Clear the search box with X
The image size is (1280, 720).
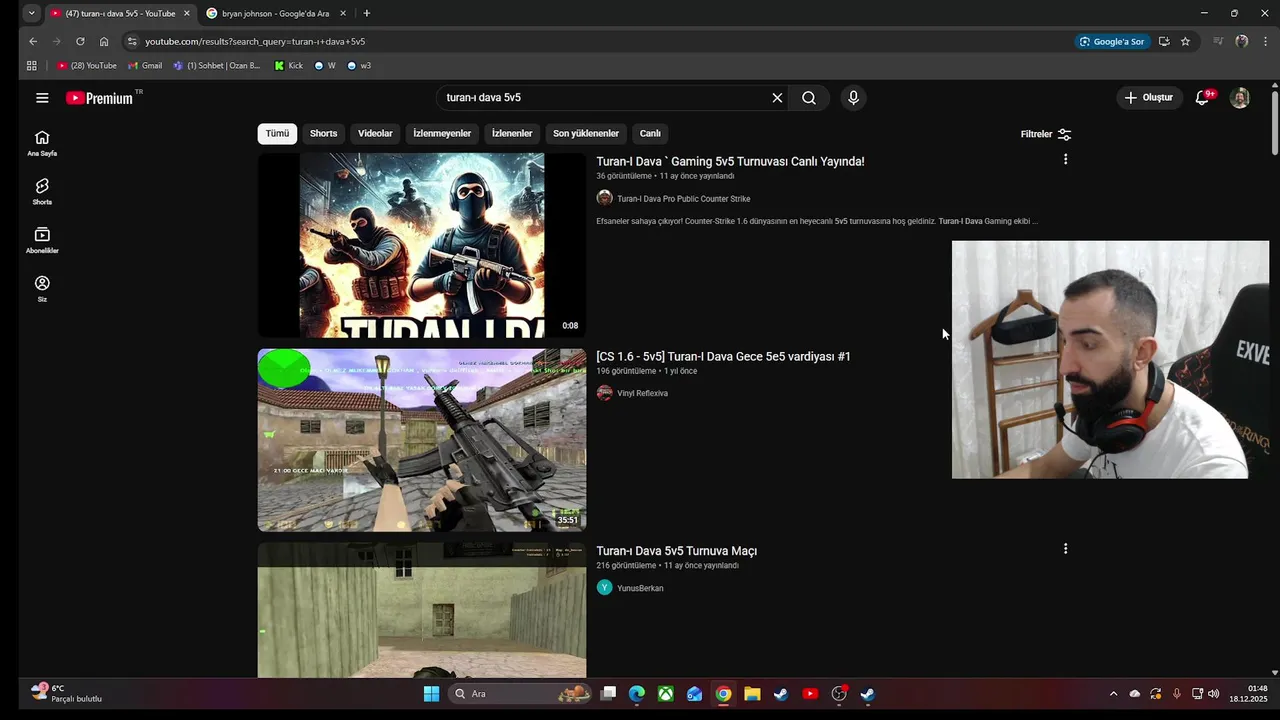(777, 98)
